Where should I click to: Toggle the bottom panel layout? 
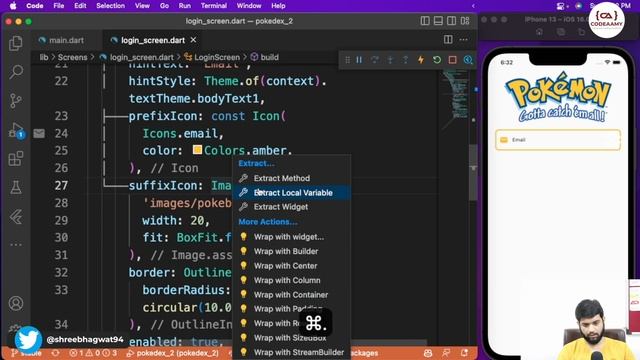click(x=438, y=21)
